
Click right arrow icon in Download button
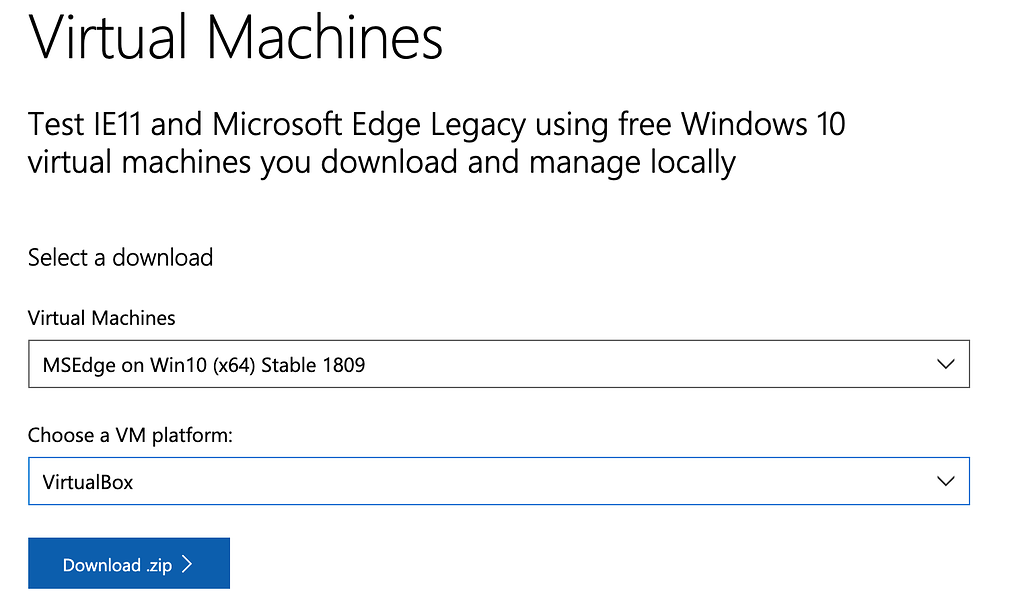tap(187, 565)
